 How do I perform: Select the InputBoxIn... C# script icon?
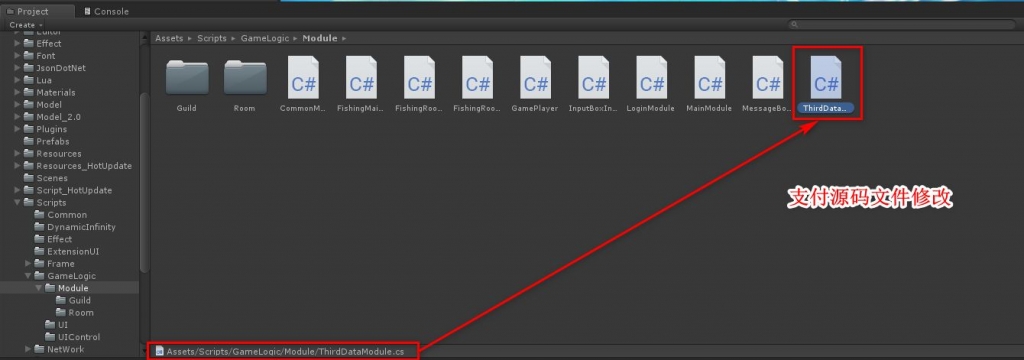[x=593, y=77]
